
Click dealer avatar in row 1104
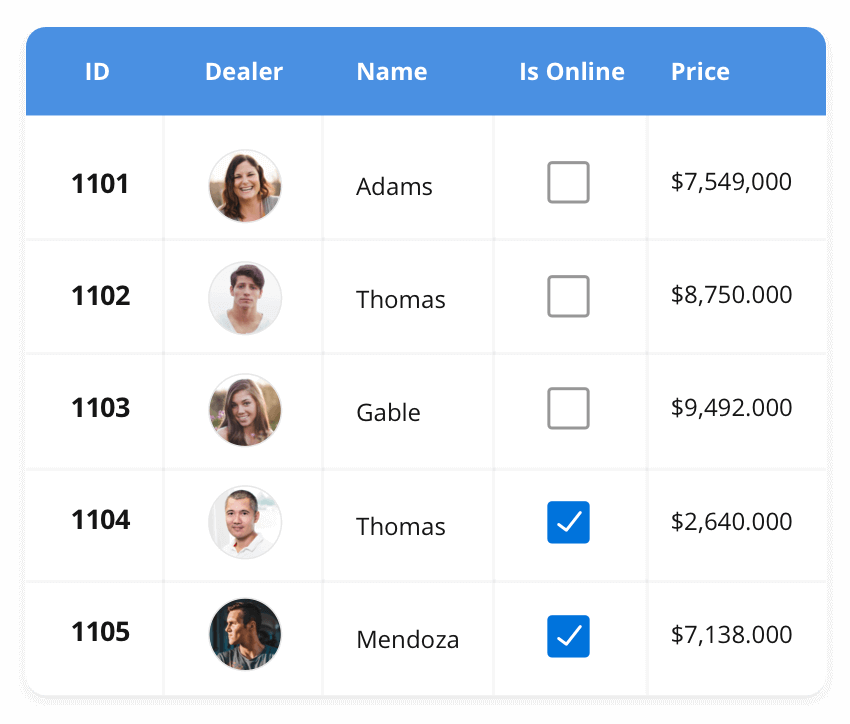click(245, 522)
